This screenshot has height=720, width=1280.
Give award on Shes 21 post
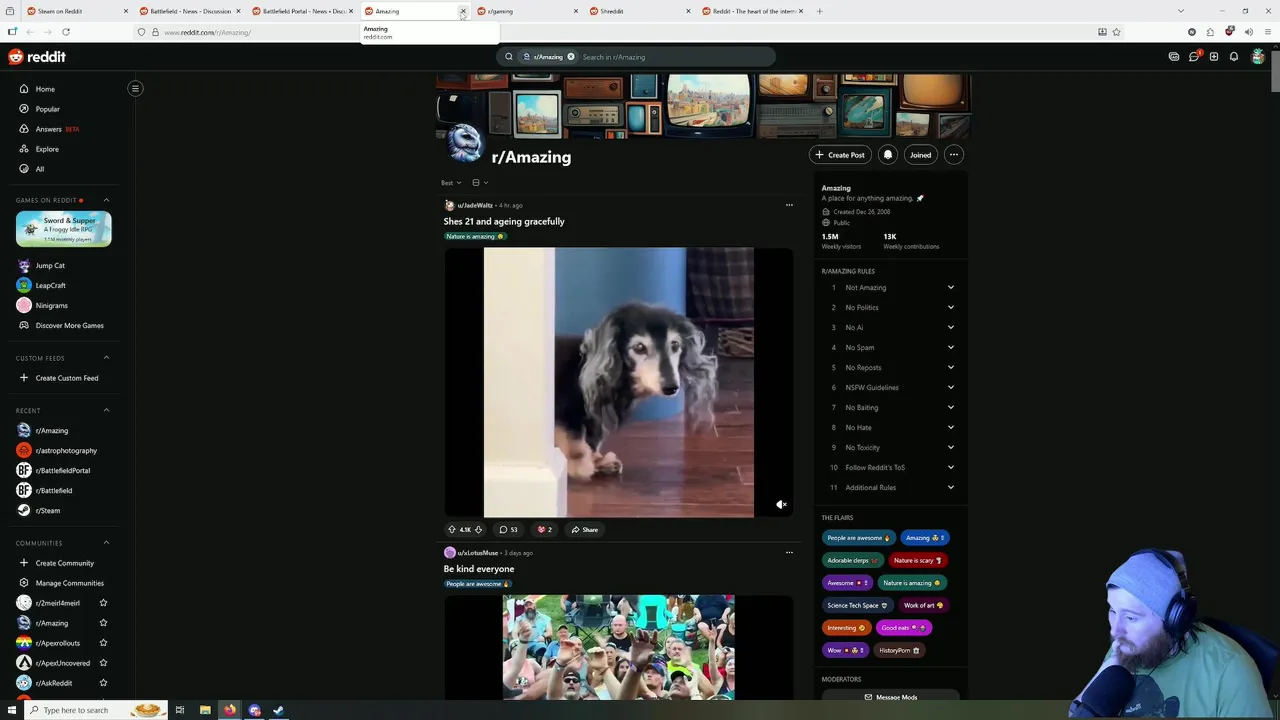(545, 530)
